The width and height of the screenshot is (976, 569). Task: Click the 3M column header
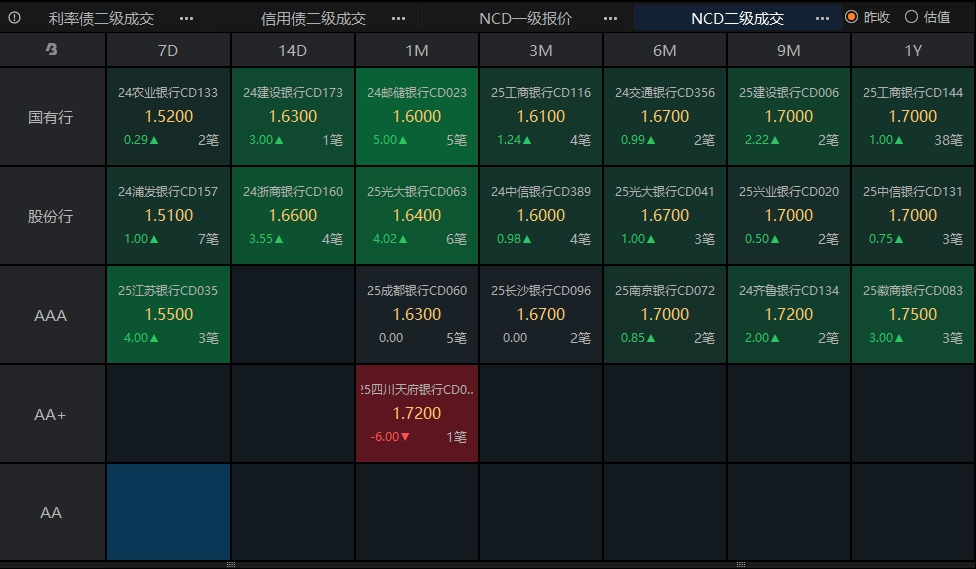540,50
